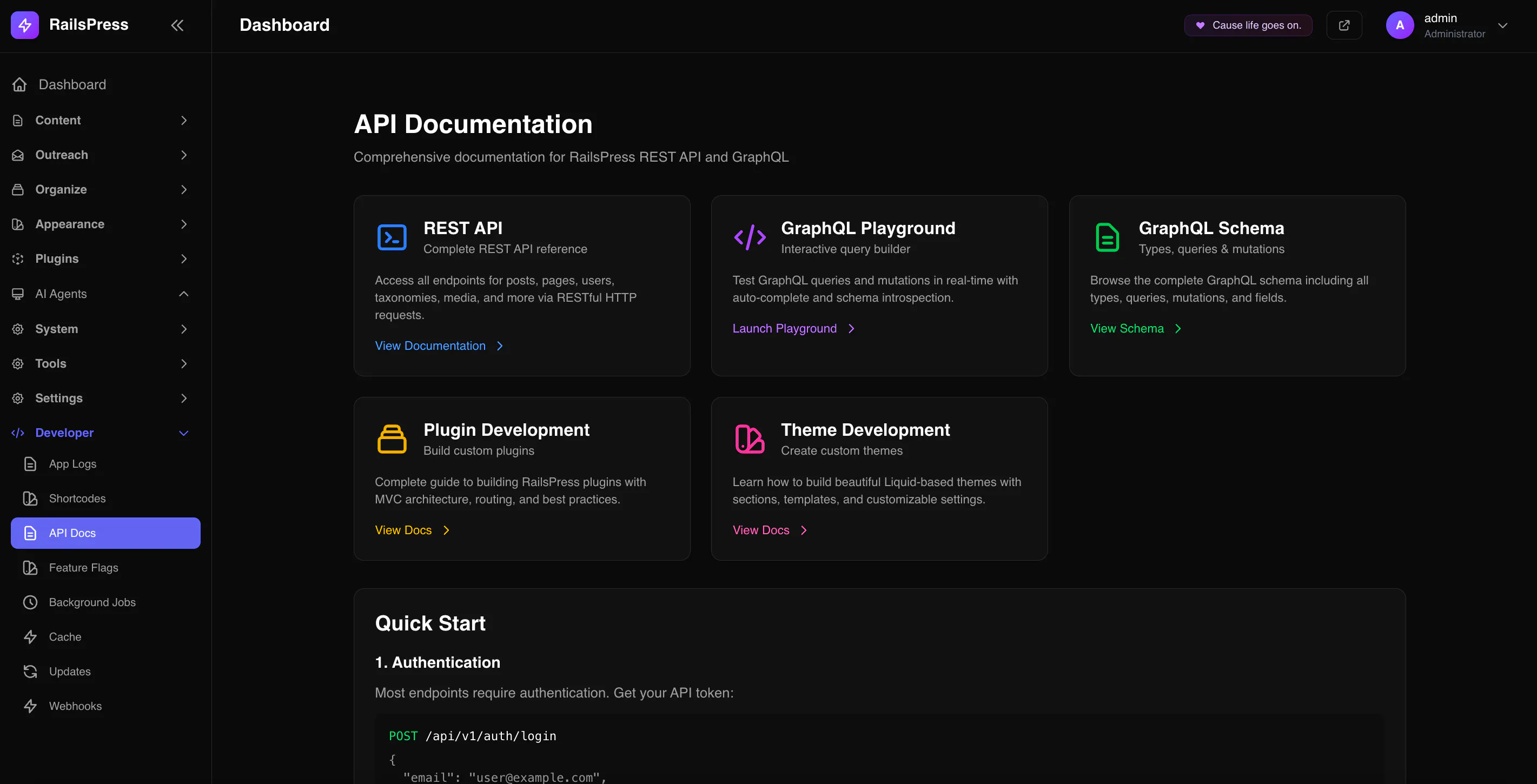Click the Launch Playground link
This screenshot has height=784, width=1537.
(x=794, y=329)
